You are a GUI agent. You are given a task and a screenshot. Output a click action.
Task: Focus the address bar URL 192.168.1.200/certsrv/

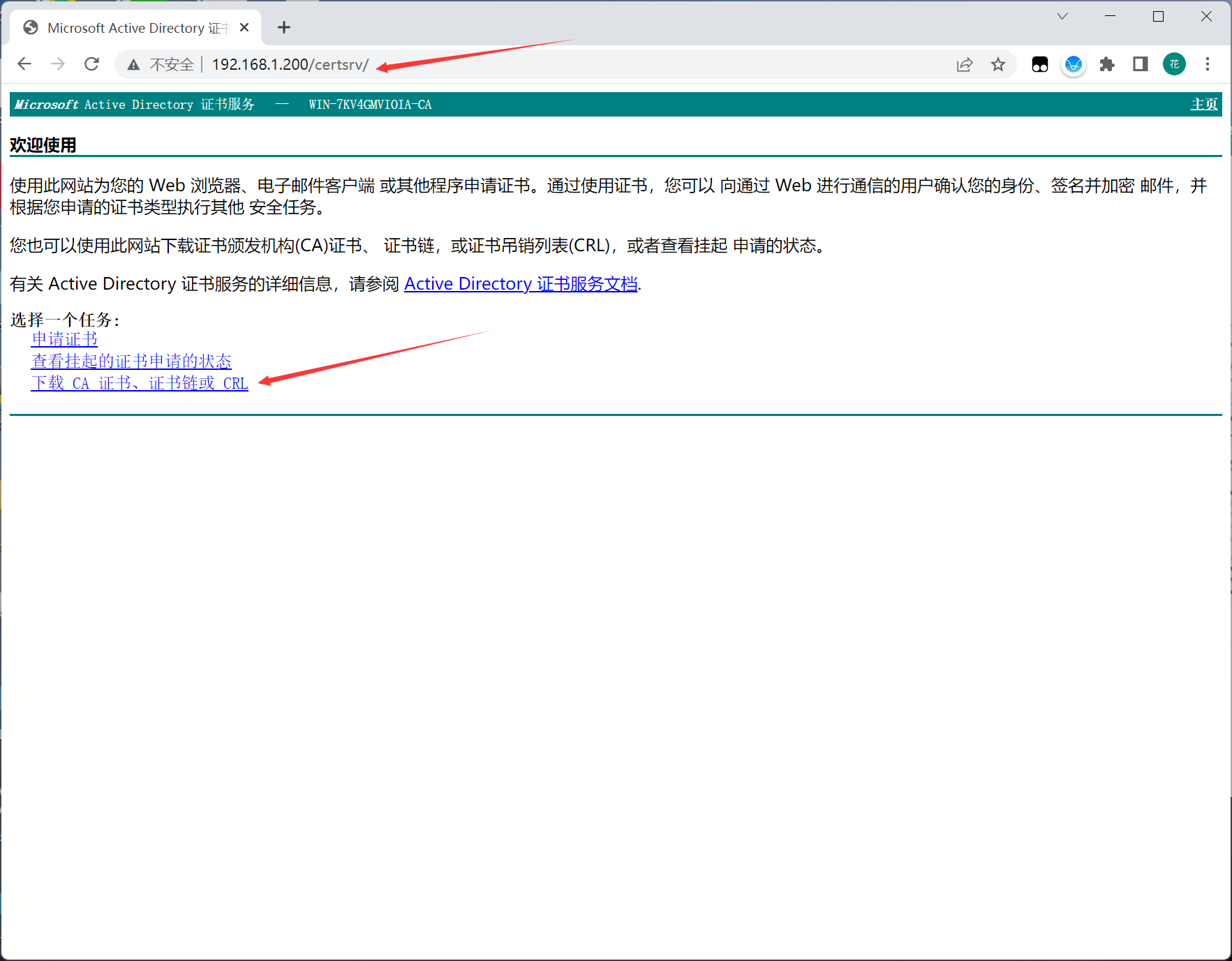click(290, 64)
